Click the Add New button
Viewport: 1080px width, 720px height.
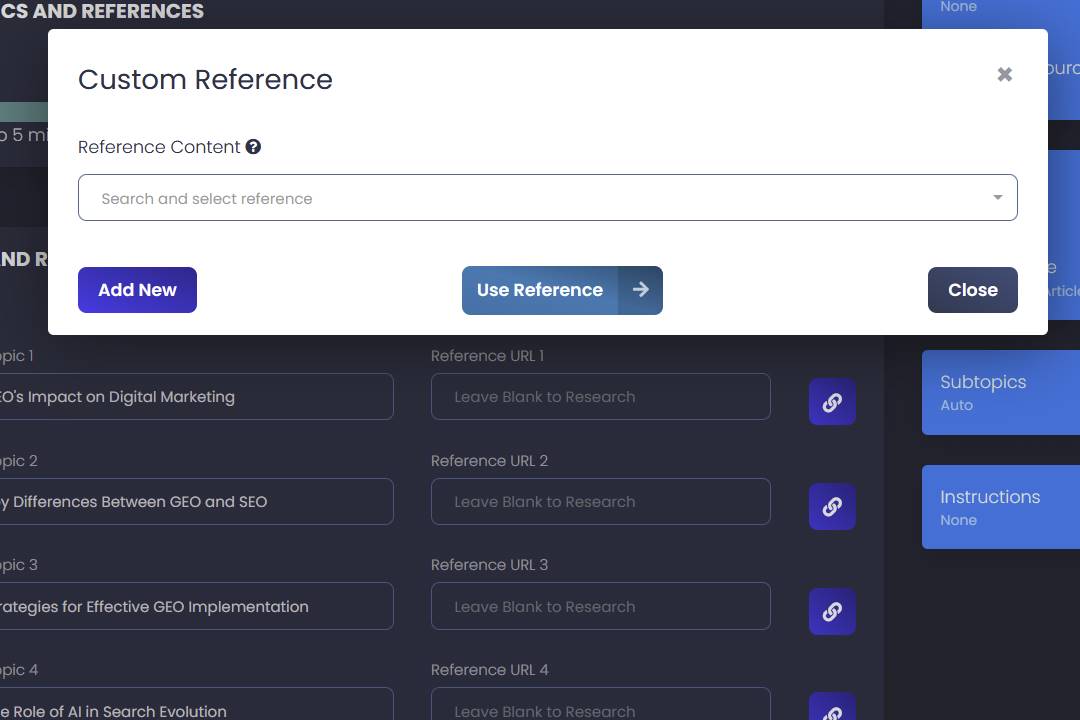point(137,289)
